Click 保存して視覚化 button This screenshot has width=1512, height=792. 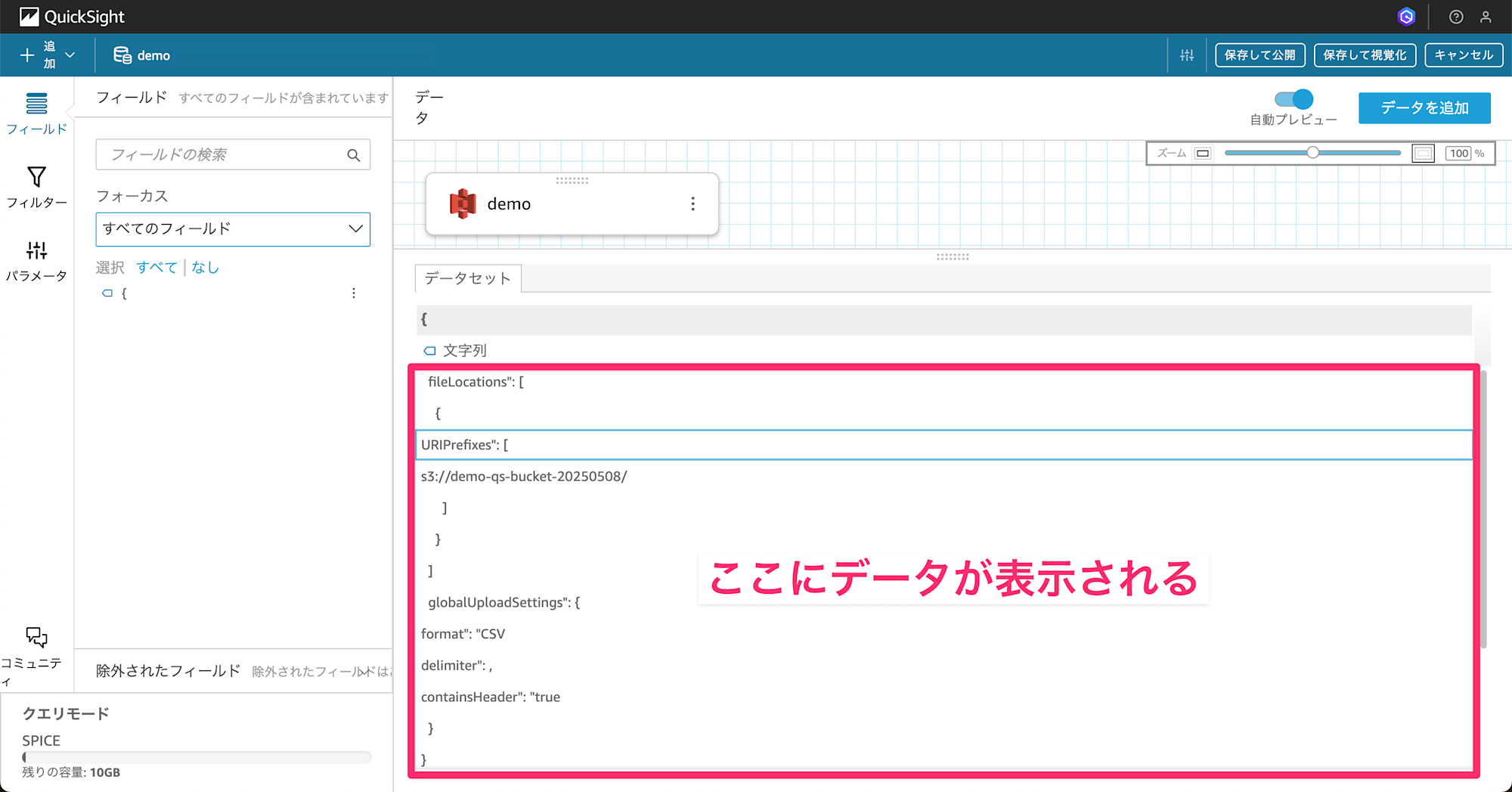click(1365, 55)
